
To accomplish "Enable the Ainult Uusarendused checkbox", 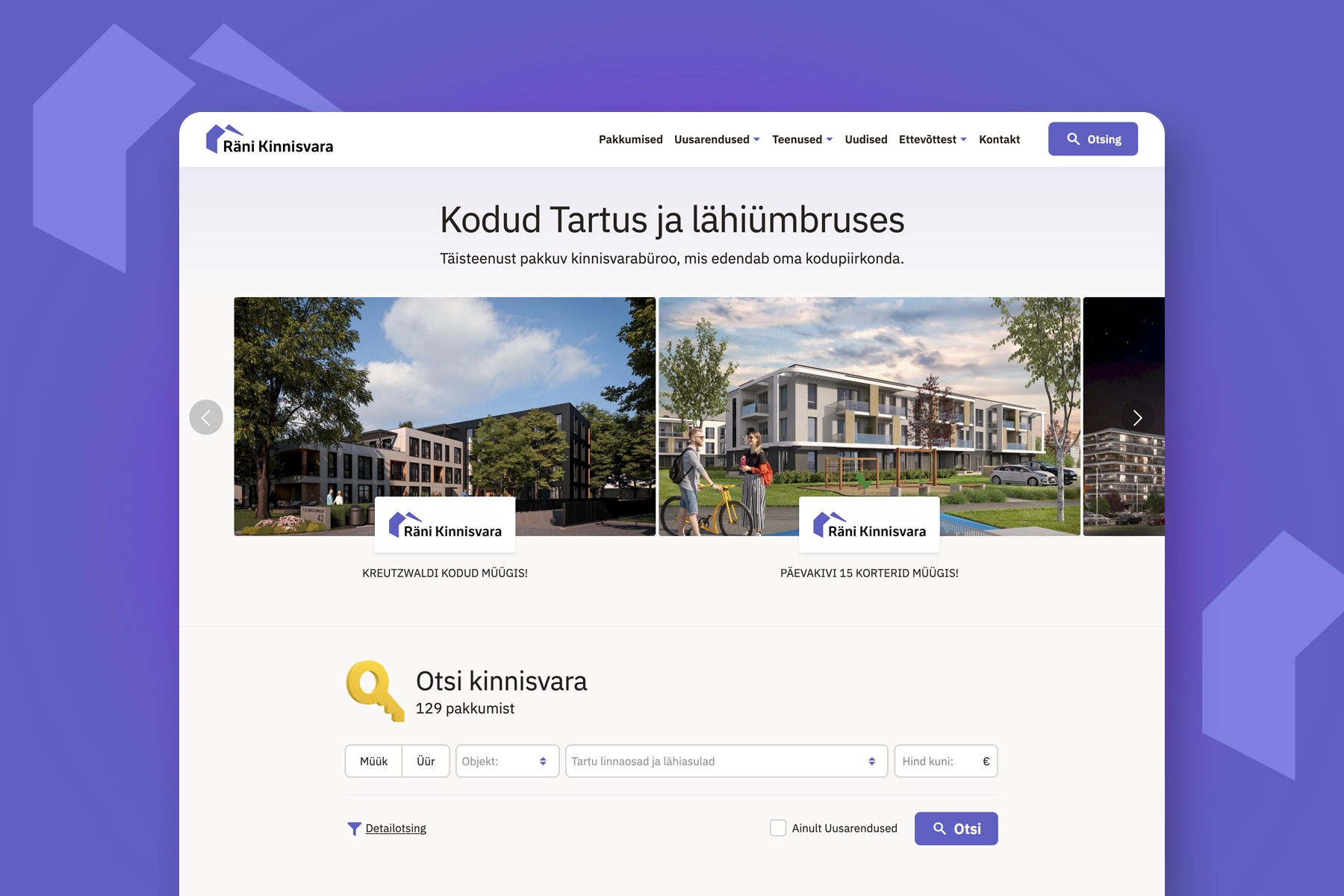I will click(x=778, y=828).
